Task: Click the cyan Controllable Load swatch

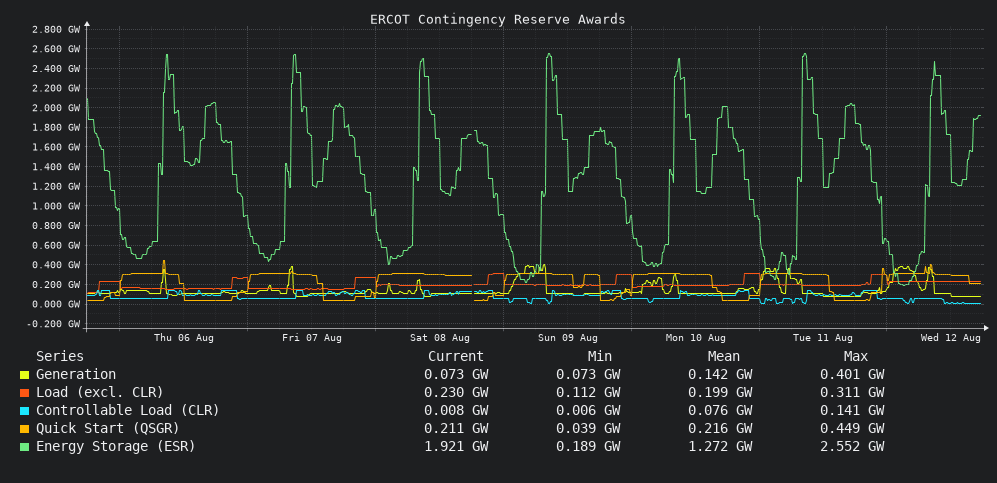Action: pos(24,411)
